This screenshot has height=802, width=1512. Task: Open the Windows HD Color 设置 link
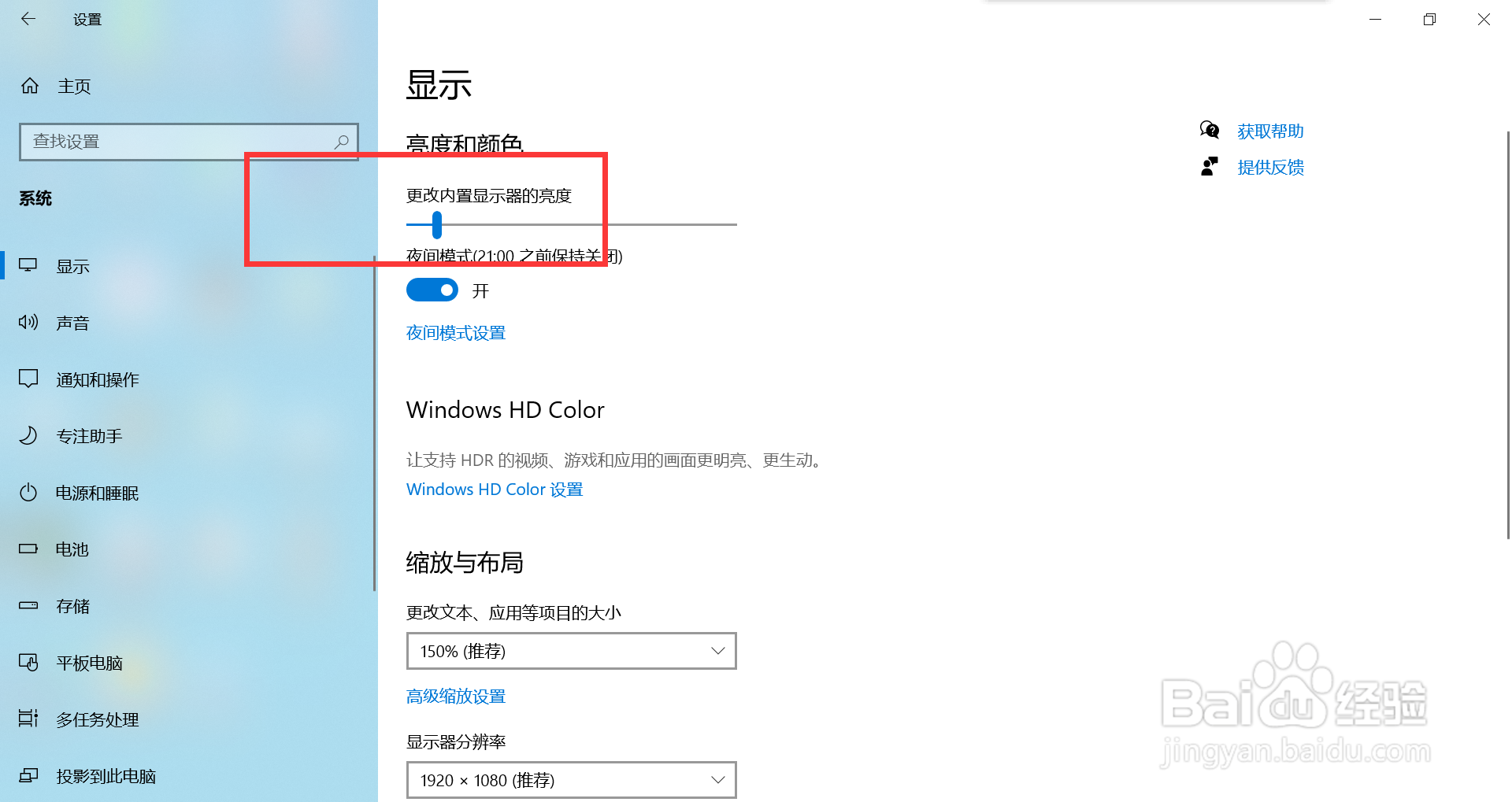pyautogui.click(x=495, y=490)
